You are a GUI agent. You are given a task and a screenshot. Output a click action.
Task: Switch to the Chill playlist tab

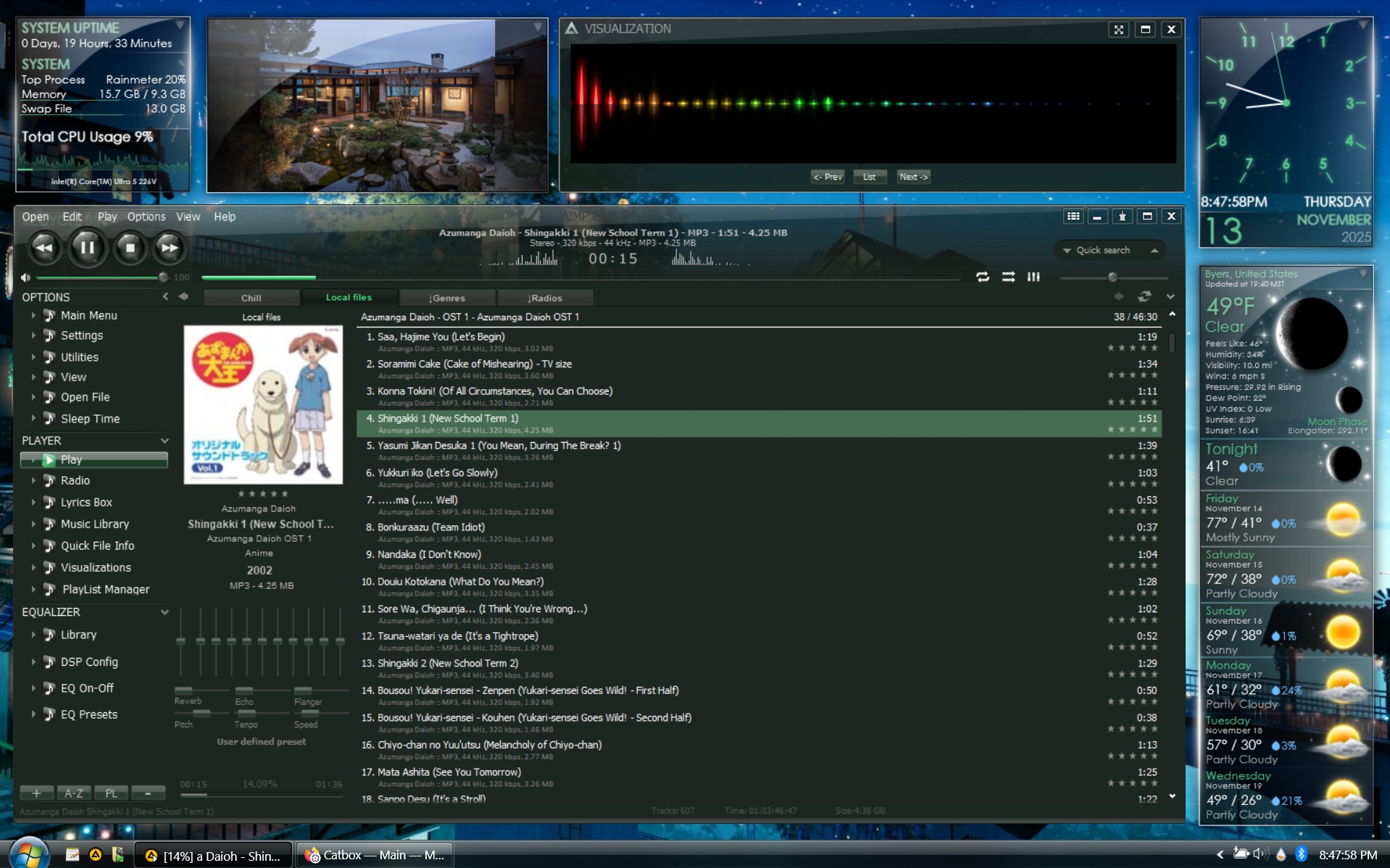point(251,298)
